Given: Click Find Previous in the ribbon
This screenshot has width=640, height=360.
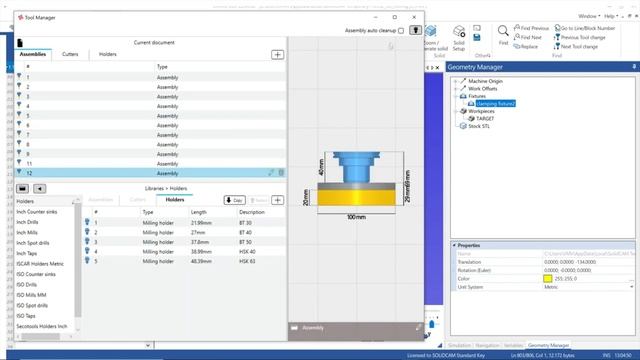Looking at the screenshot, I should pos(531,28).
